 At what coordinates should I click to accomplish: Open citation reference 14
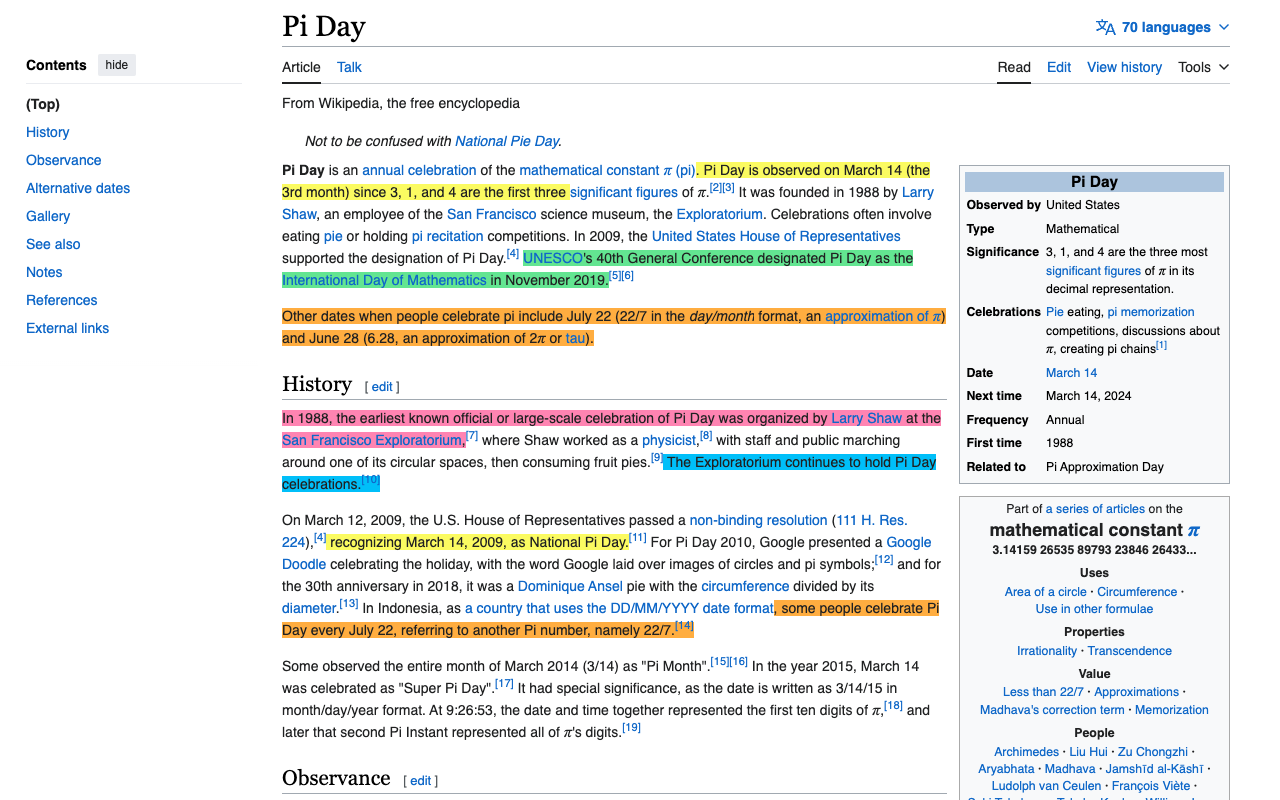click(x=684, y=626)
